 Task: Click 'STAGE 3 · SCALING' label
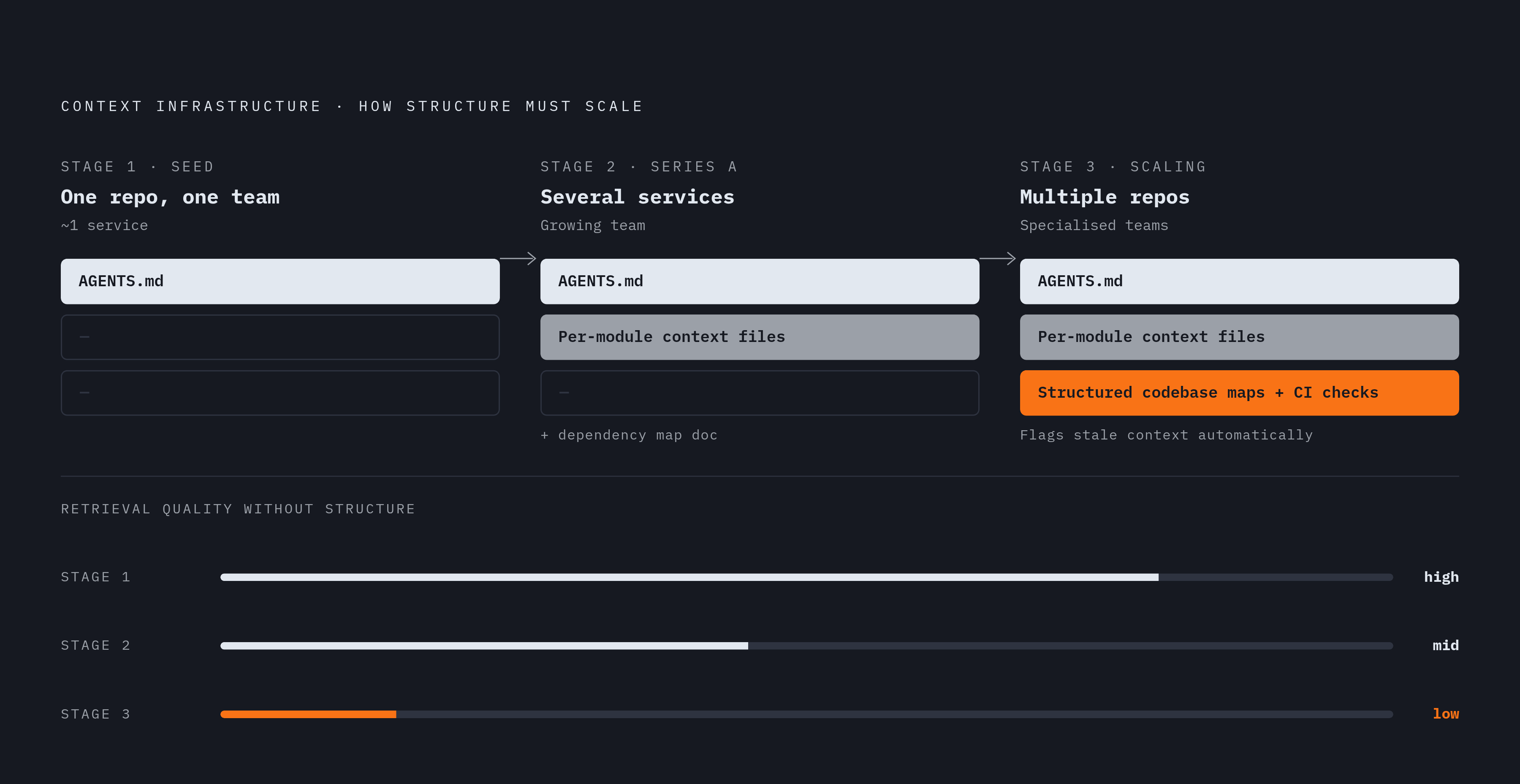pyautogui.click(x=1113, y=167)
